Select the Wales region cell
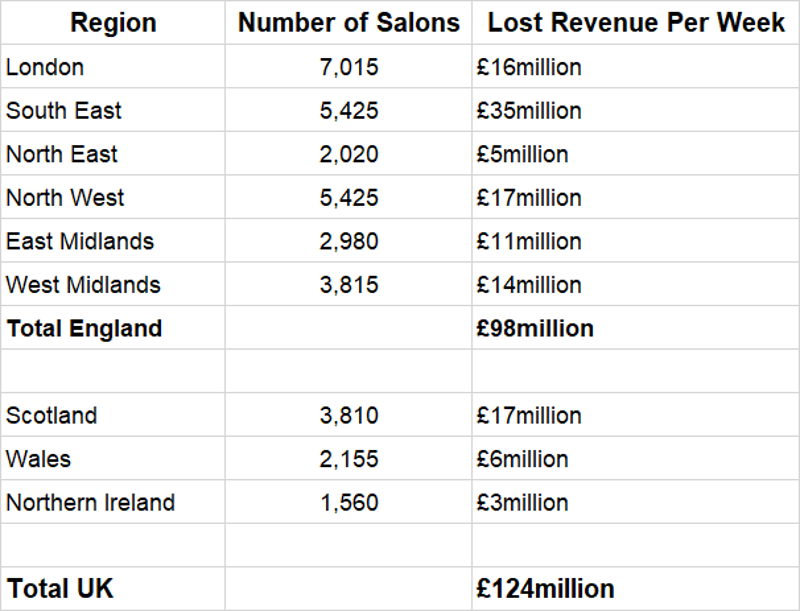This screenshot has width=800, height=611. pos(39,459)
